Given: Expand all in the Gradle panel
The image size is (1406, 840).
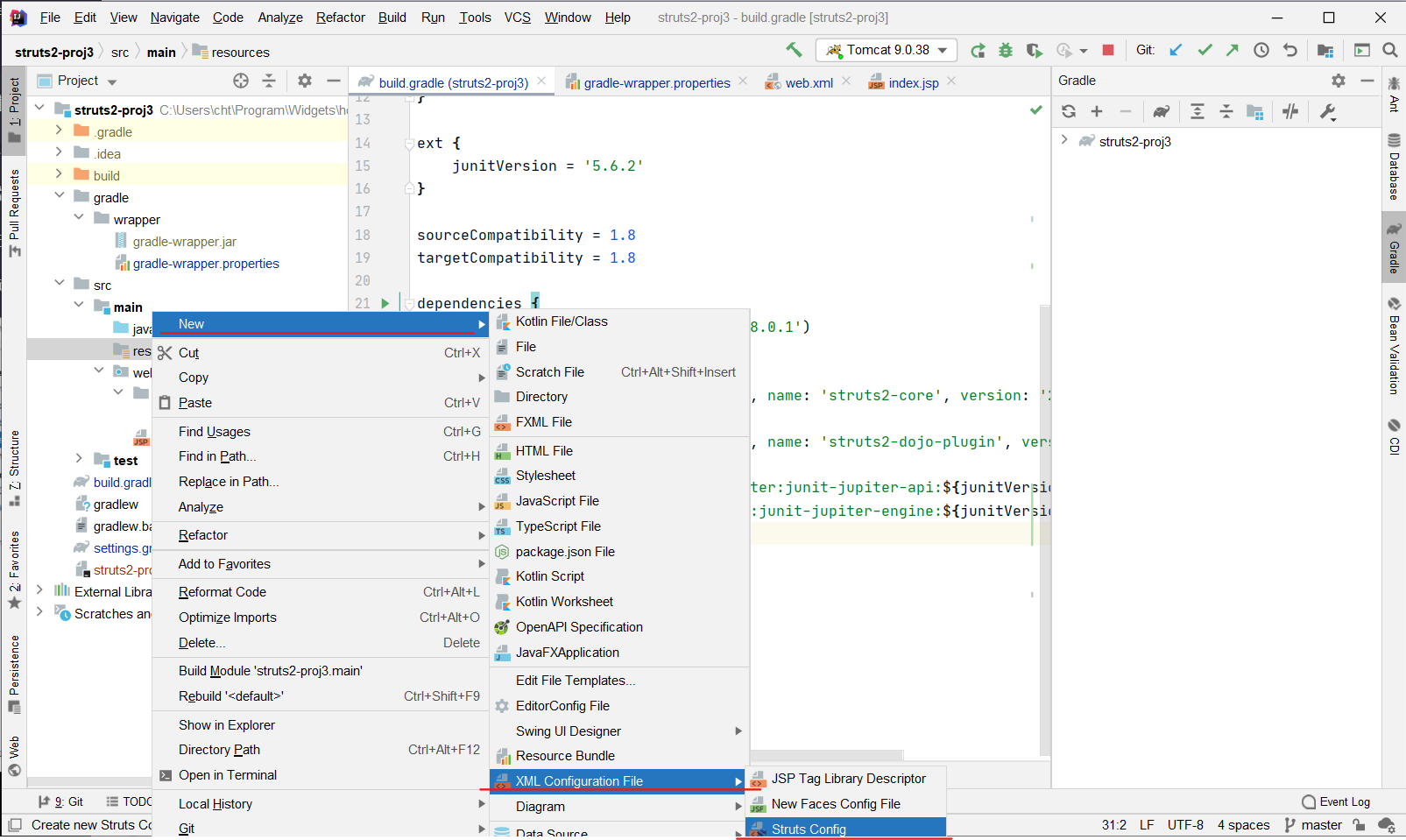Looking at the screenshot, I should pos(1198,111).
